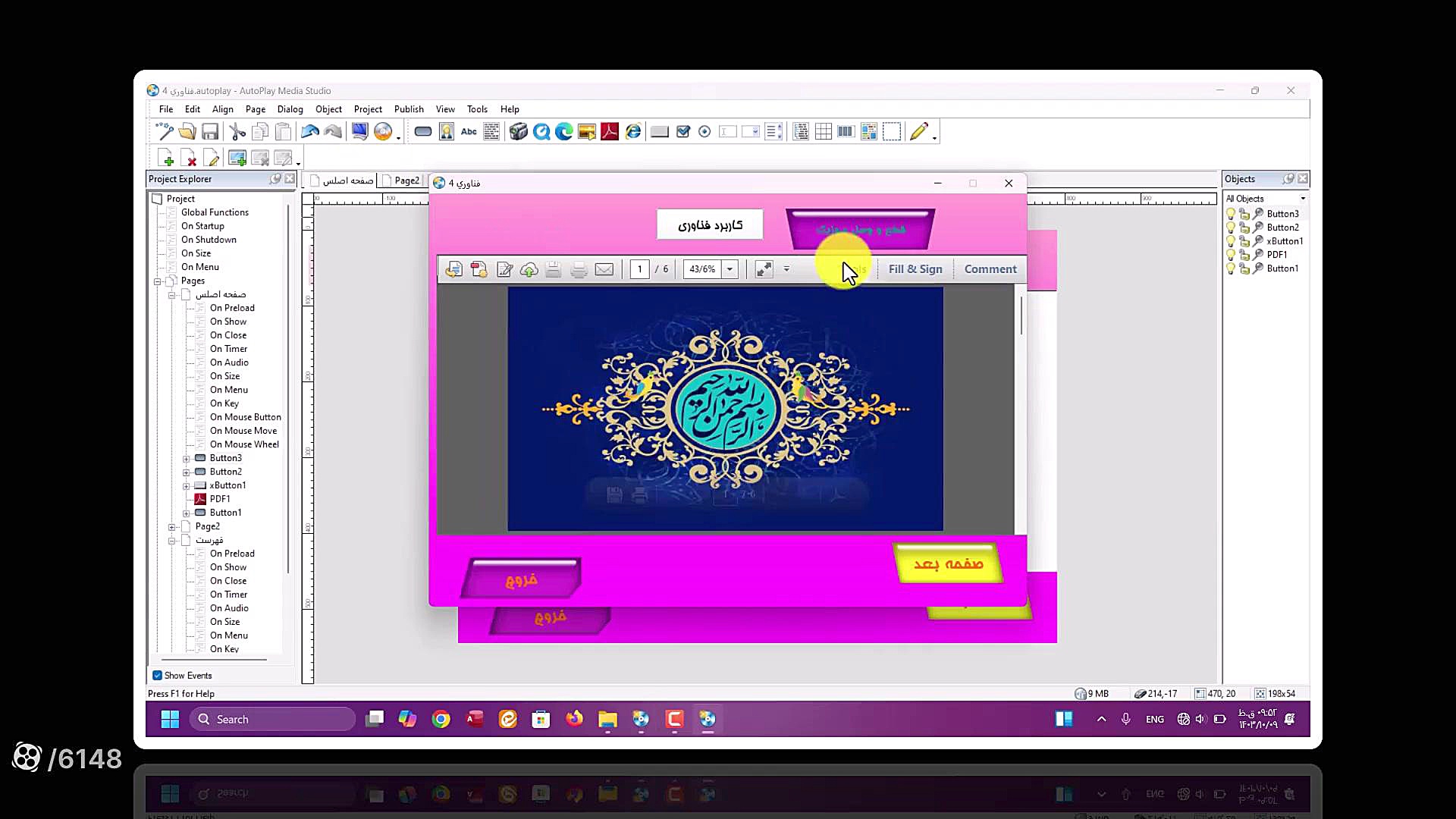Click the upload cloud icon in PDF toolbar
This screenshot has height=819, width=1456.
pyautogui.click(x=529, y=269)
